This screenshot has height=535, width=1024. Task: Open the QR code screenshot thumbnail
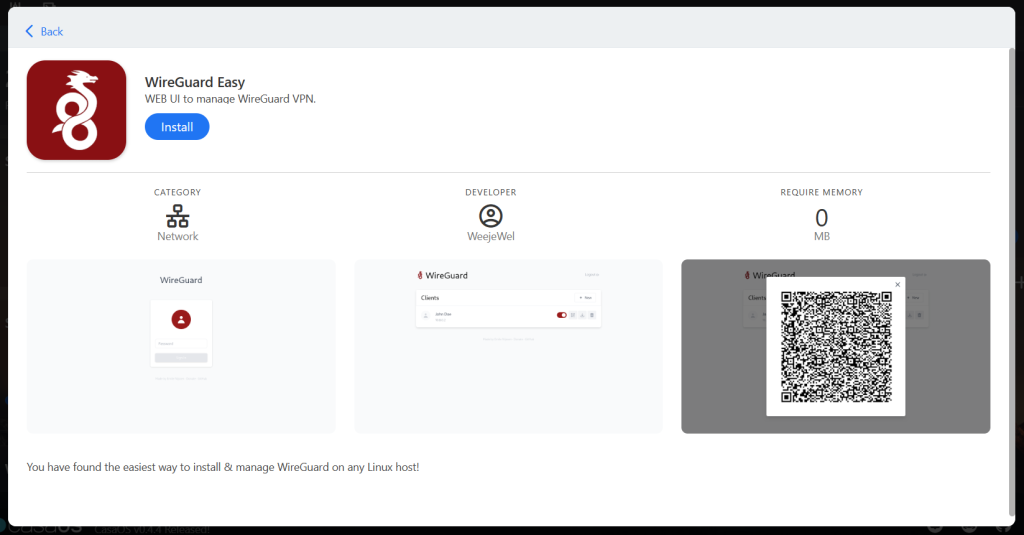coord(835,346)
